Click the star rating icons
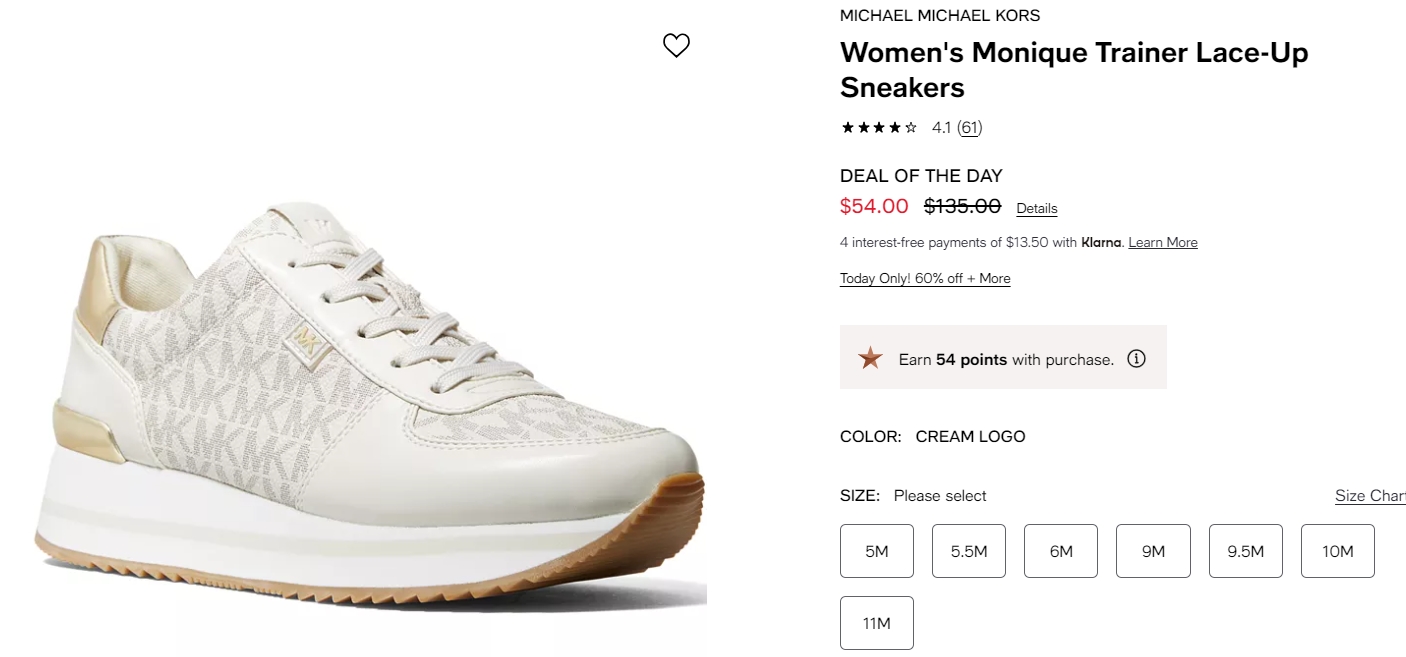The image size is (1406, 657). pos(879,127)
